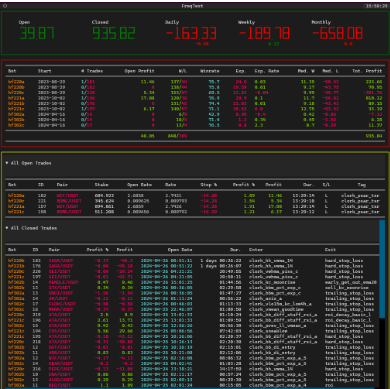Click the Enter column header in closed trades
The width and height of the screenshot is (390, 389).
(x=256, y=250)
